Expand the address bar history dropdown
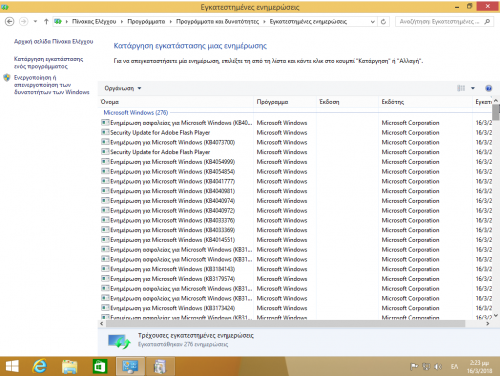Image resolution: width=500 pixels, height=376 pixels. pyautogui.click(x=373, y=22)
